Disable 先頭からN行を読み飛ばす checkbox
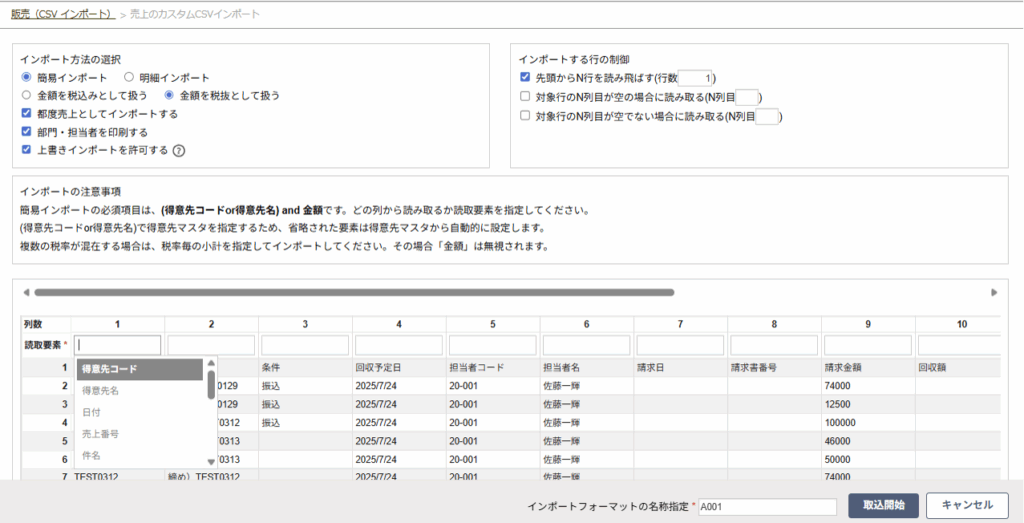Viewport: 1024px width, 523px height. coord(525,77)
